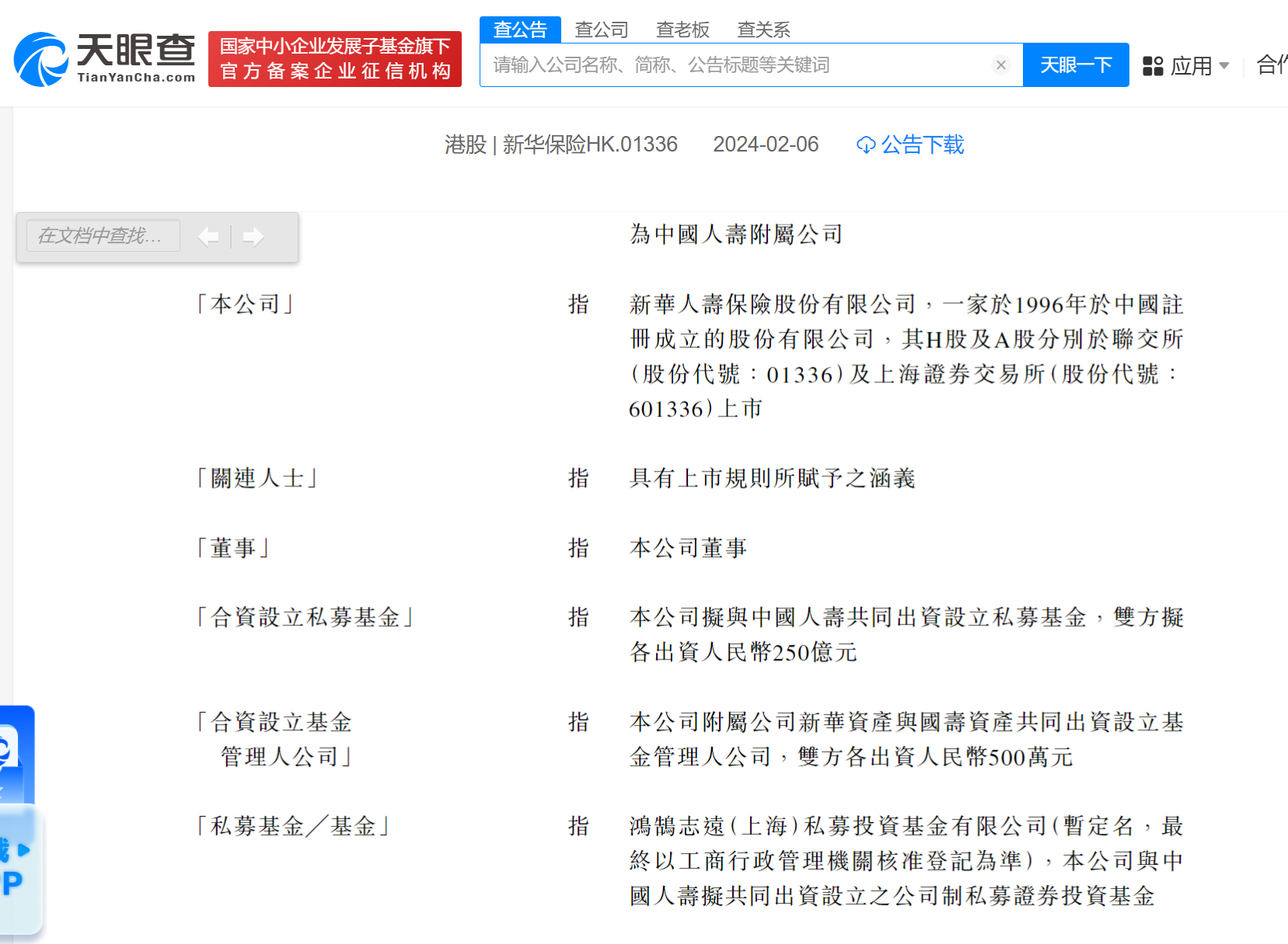This screenshot has width=1288, height=944.
Task: Click the 应用 grid icon
Action: (1153, 66)
